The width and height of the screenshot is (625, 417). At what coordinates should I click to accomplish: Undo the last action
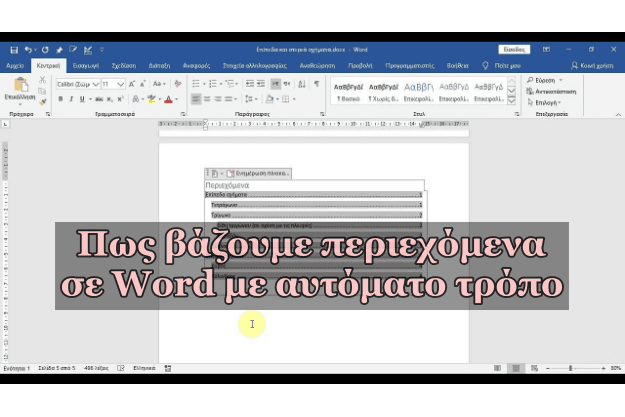[x=28, y=50]
